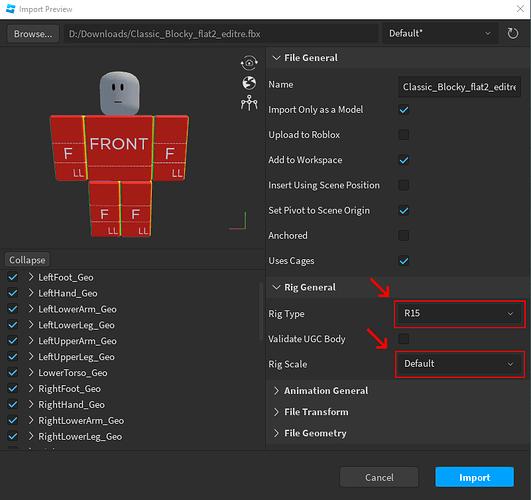Toggle the globe workspace preview icon
This screenshot has height=500, width=531.
coord(249,83)
